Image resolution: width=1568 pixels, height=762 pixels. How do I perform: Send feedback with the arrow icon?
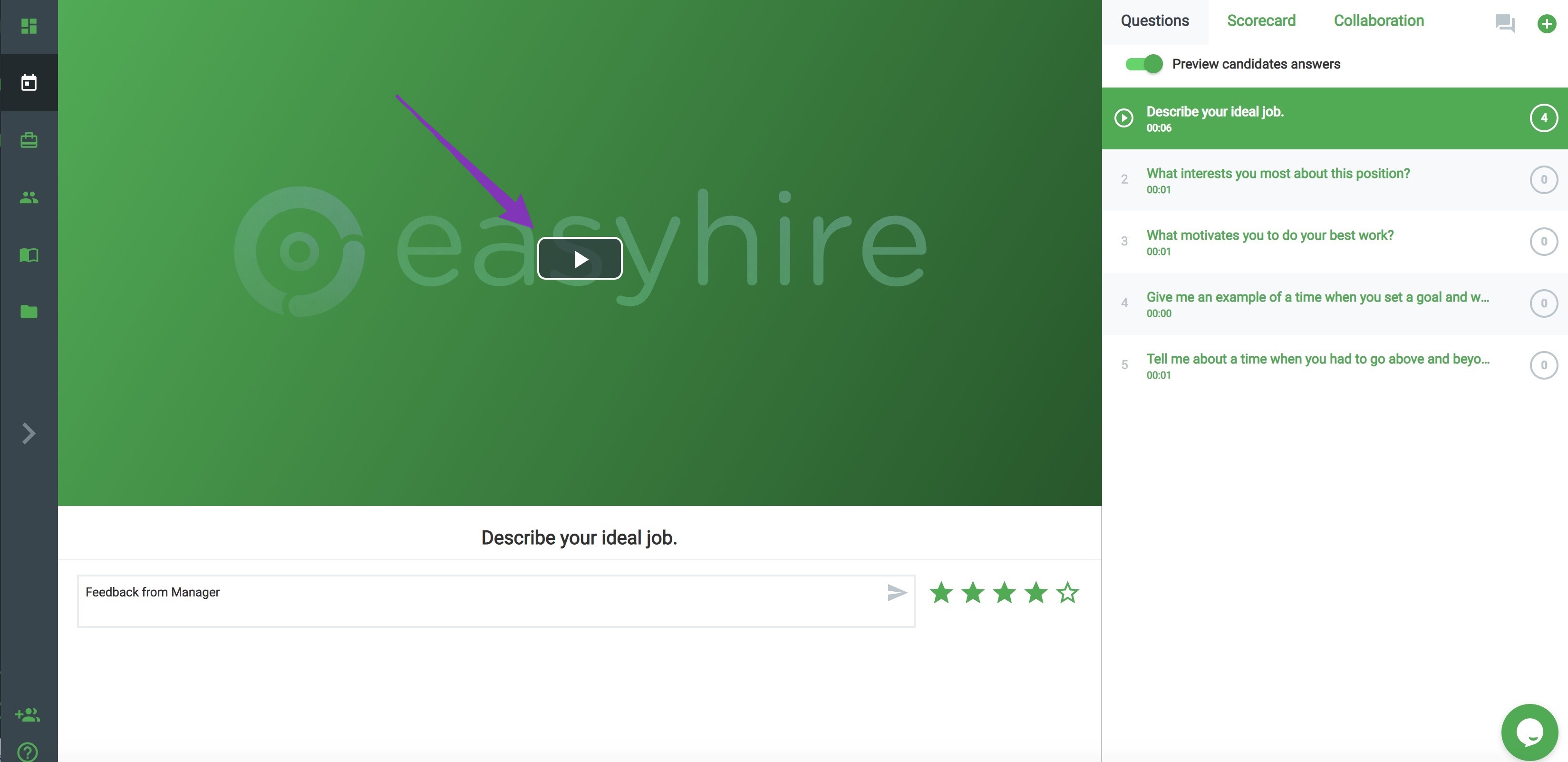[x=897, y=593]
